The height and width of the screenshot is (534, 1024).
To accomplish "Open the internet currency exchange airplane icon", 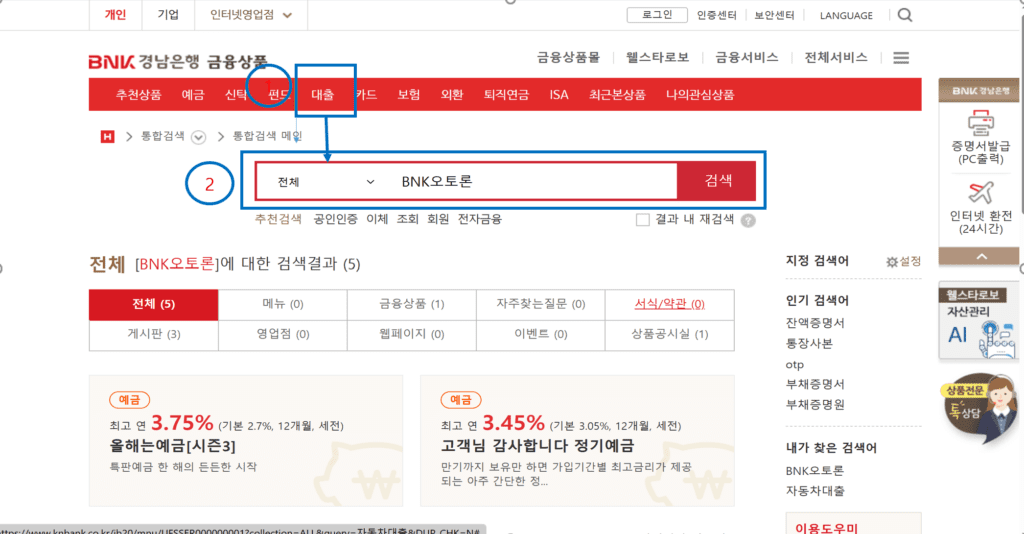I will [980, 193].
